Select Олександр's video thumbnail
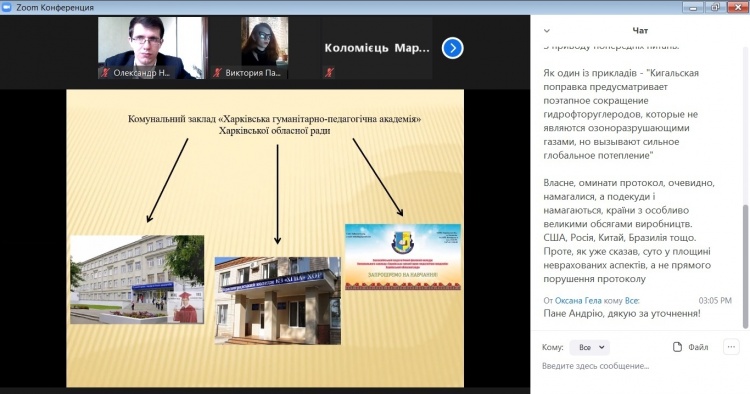The height and width of the screenshot is (394, 750). click(153, 48)
